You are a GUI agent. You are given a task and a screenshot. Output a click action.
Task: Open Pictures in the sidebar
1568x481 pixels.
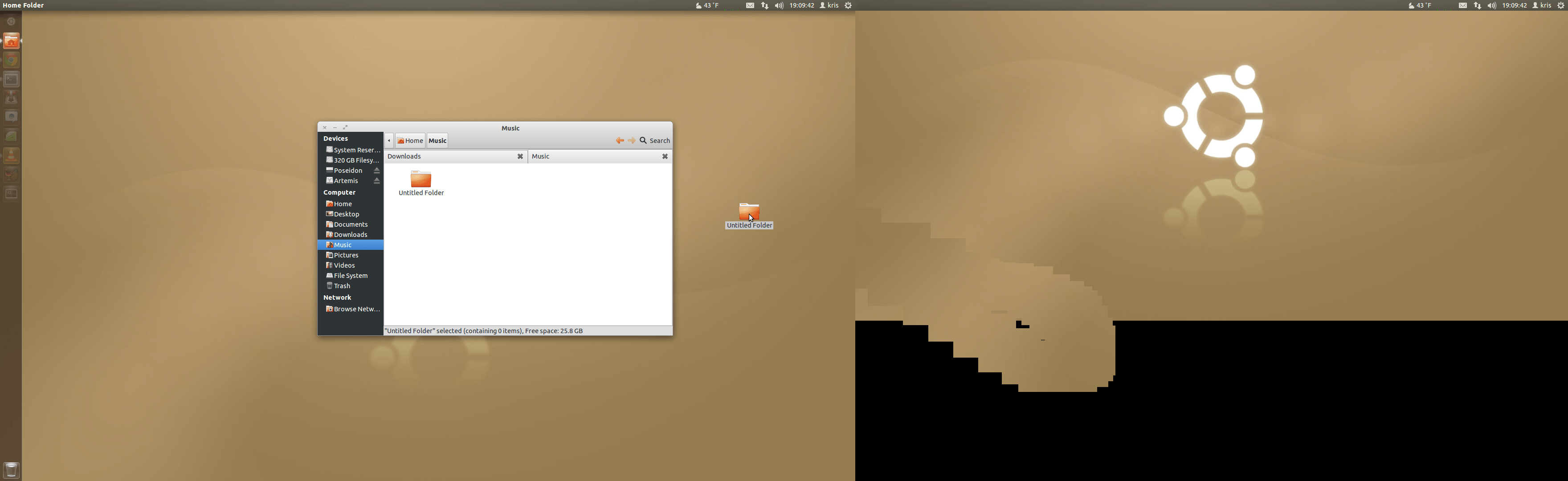pyautogui.click(x=351, y=255)
